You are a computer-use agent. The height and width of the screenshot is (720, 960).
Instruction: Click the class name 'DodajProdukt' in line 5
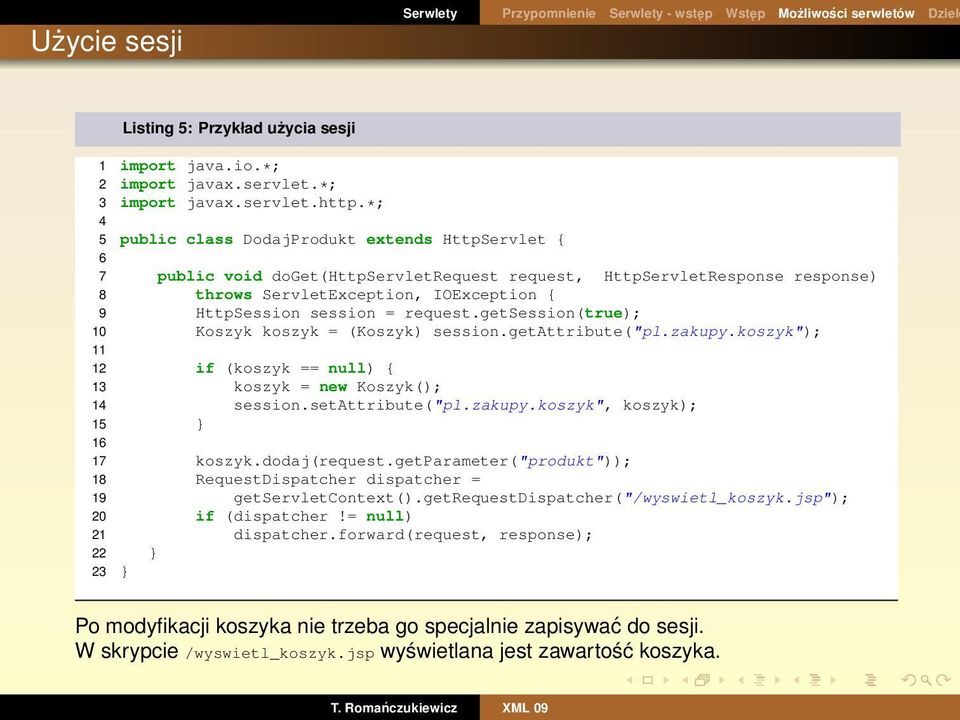pos(299,239)
